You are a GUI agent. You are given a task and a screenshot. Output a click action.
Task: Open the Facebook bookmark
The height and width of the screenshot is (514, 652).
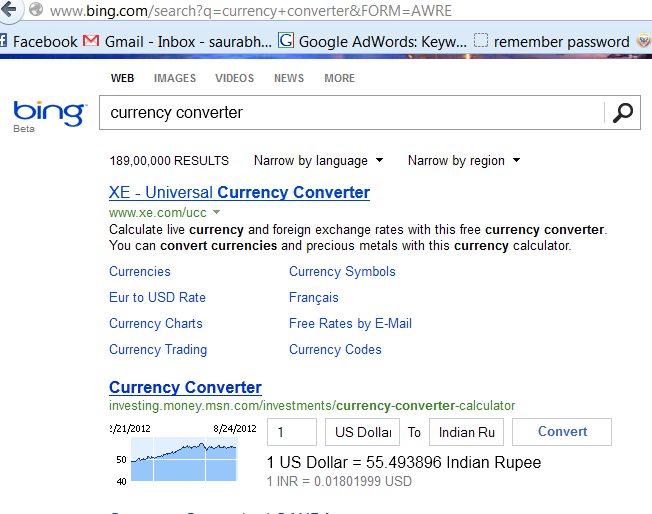[x=39, y=42]
